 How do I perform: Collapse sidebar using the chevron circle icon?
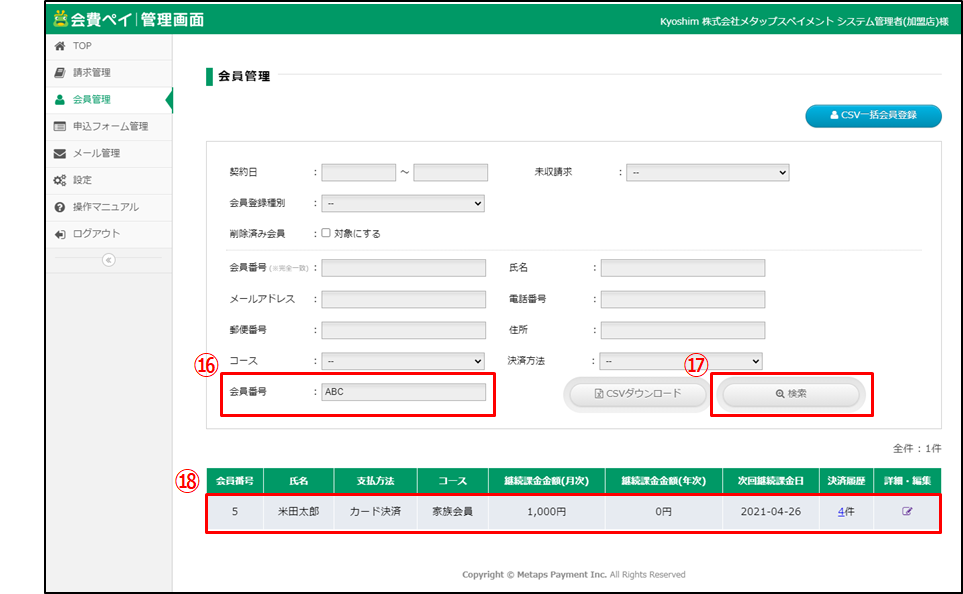109,260
